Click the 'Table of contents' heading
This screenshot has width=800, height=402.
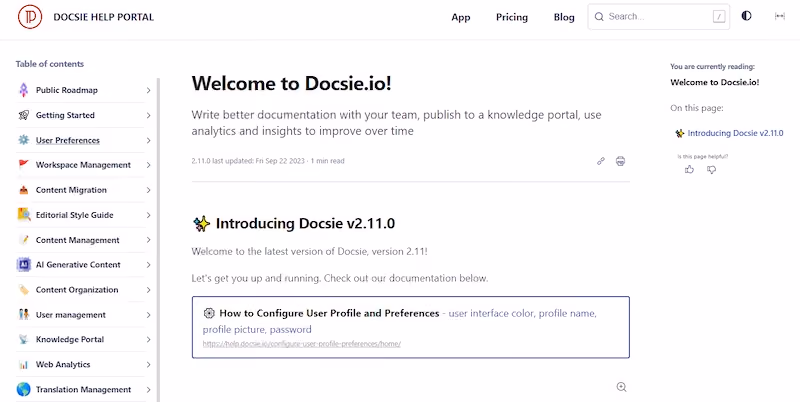click(x=49, y=64)
